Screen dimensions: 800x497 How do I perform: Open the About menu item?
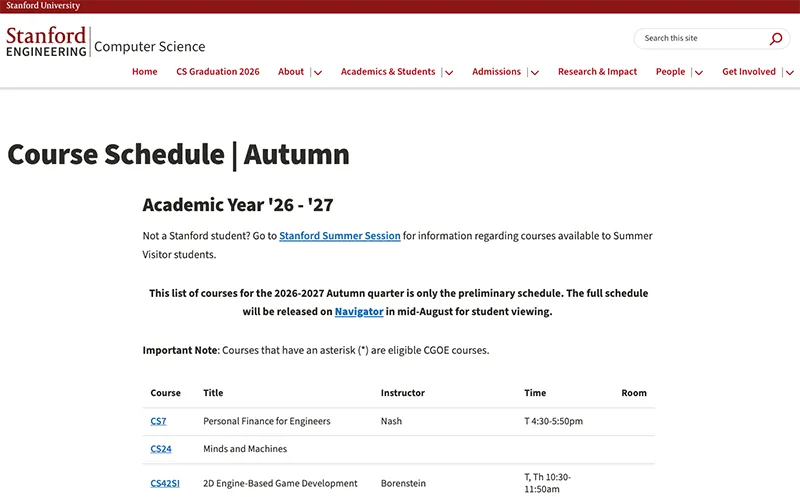point(291,72)
